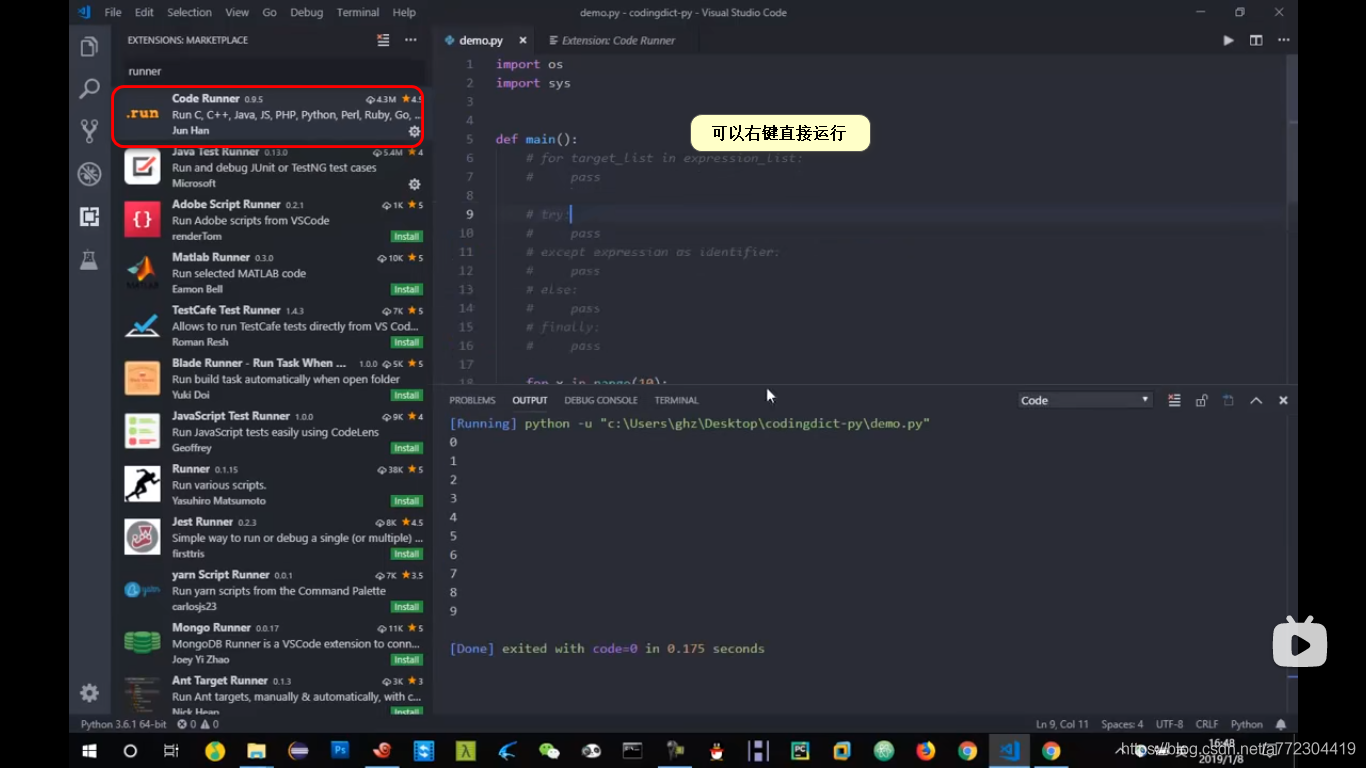Open the Explorer view in activity bar
The image size is (1366, 768).
click(x=90, y=46)
